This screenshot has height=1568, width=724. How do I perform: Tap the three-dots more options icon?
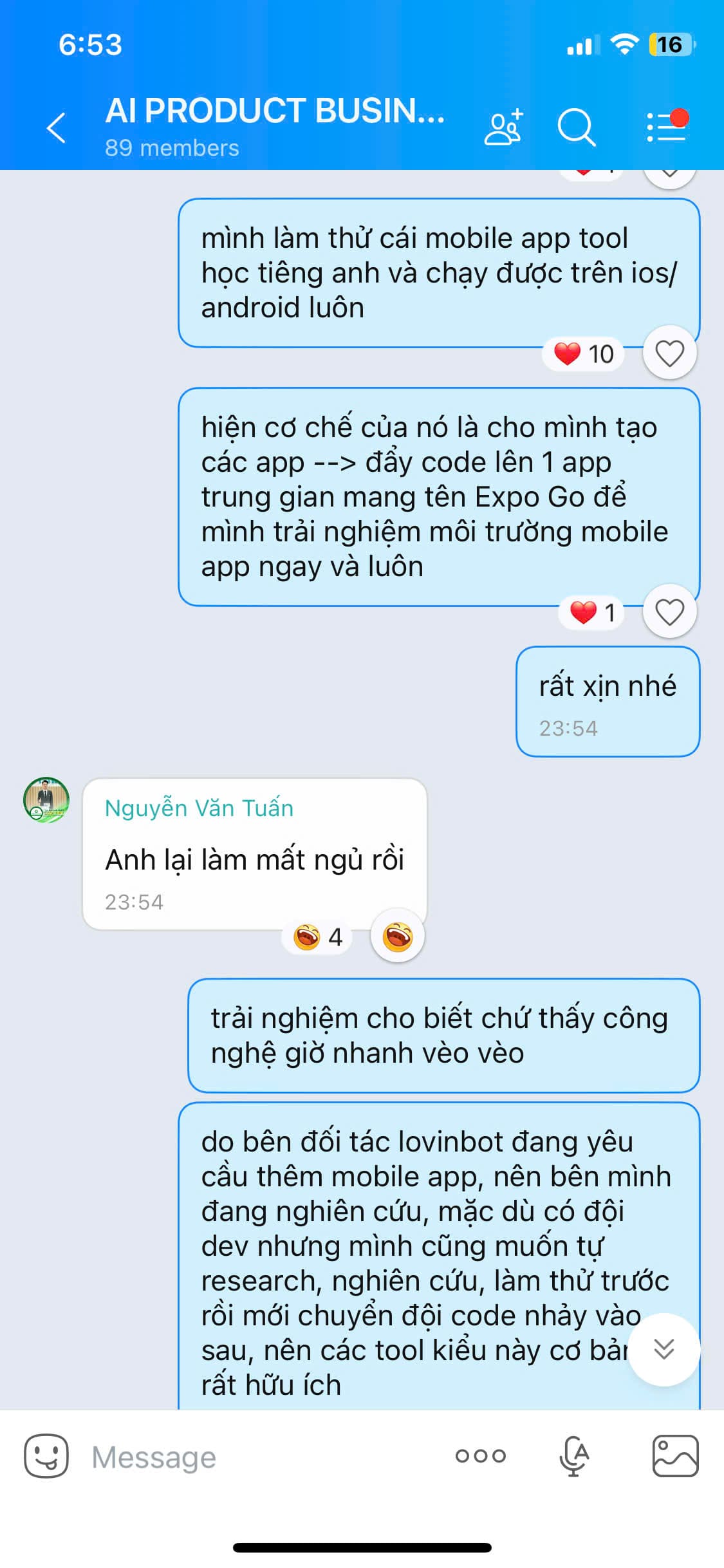480,1456
